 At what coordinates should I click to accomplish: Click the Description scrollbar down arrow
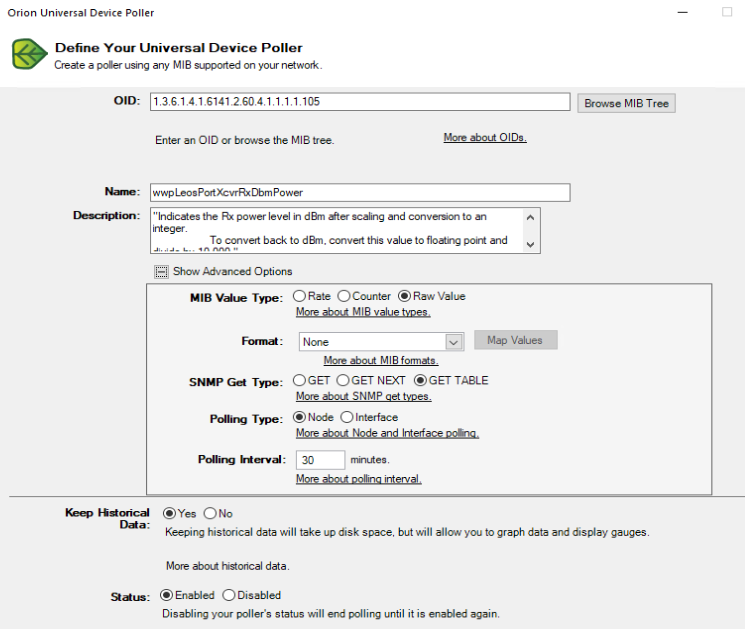pyautogui.click(x=531, y=244)
